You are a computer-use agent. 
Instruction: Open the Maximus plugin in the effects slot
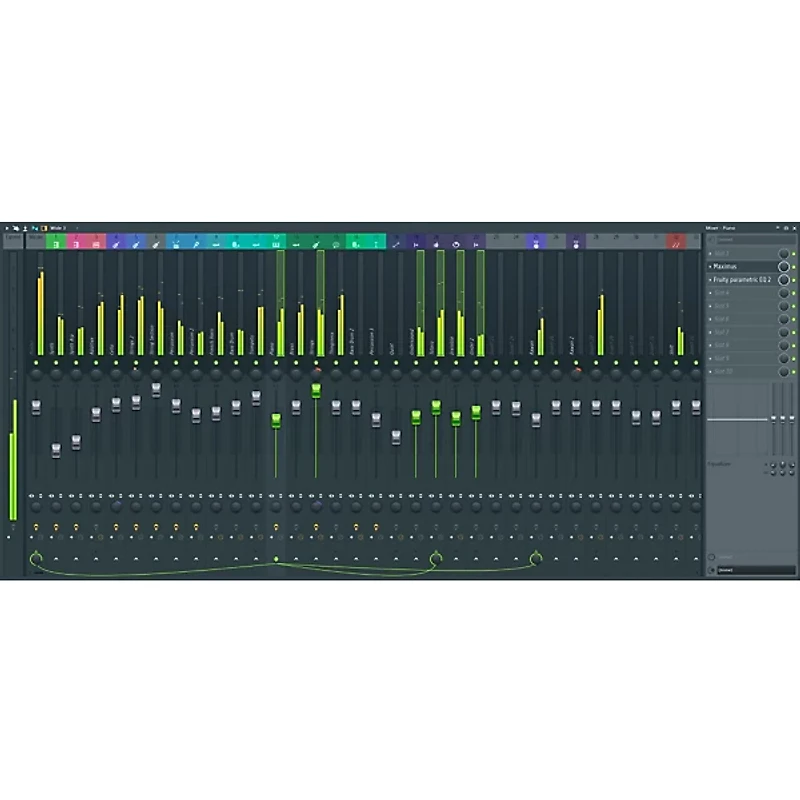pos(735,265)
